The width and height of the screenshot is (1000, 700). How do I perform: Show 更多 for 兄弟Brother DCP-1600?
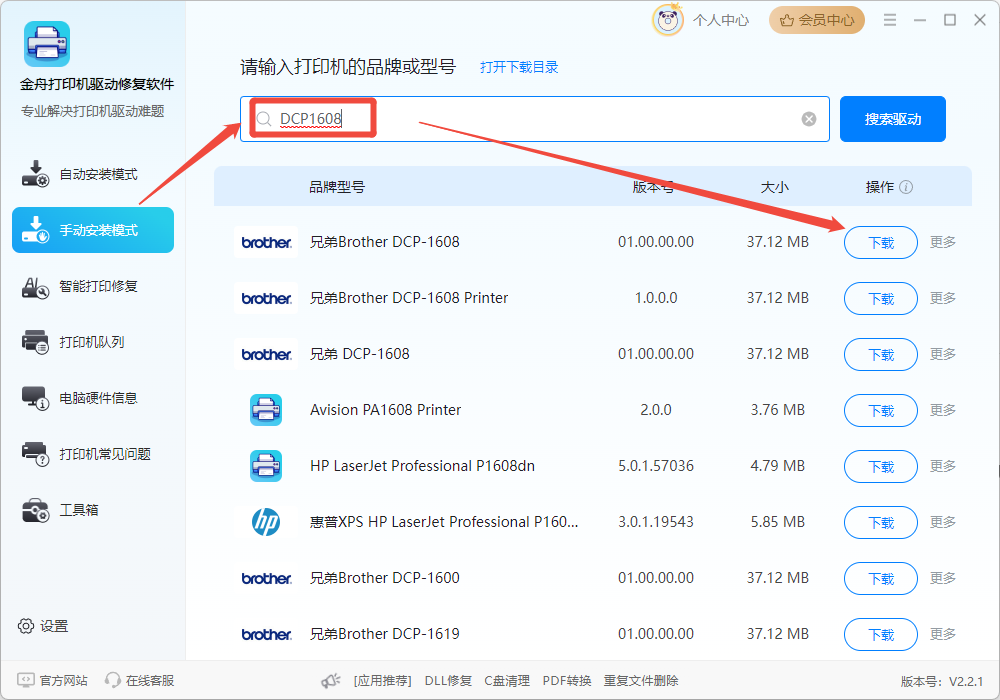(x=943, y=578)
